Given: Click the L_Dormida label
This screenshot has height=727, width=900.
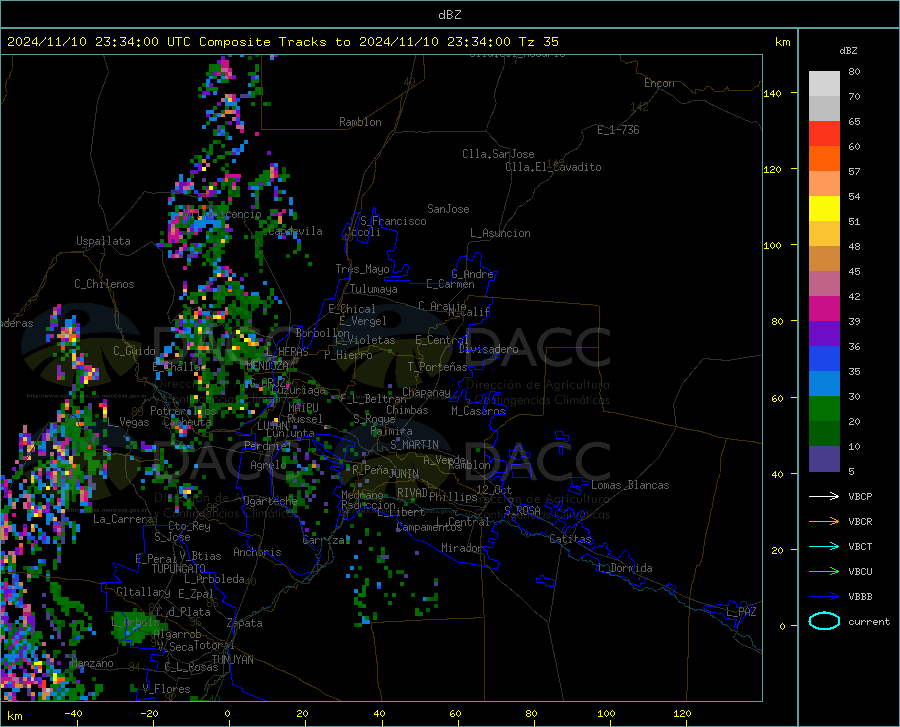Looking at the screenshot, I should coord(624,568).
